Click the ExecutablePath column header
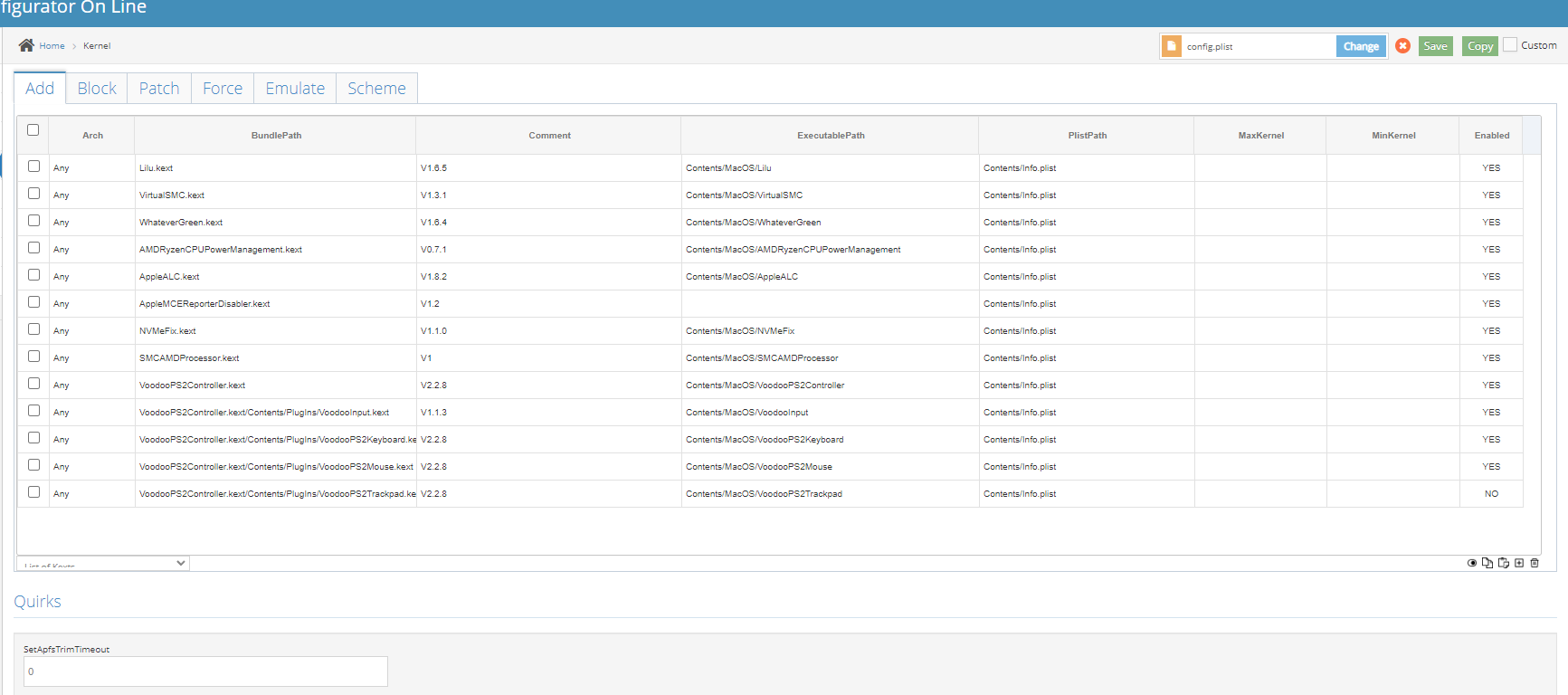This screenshot has width=1568, height=695. (x=831, y=136)
